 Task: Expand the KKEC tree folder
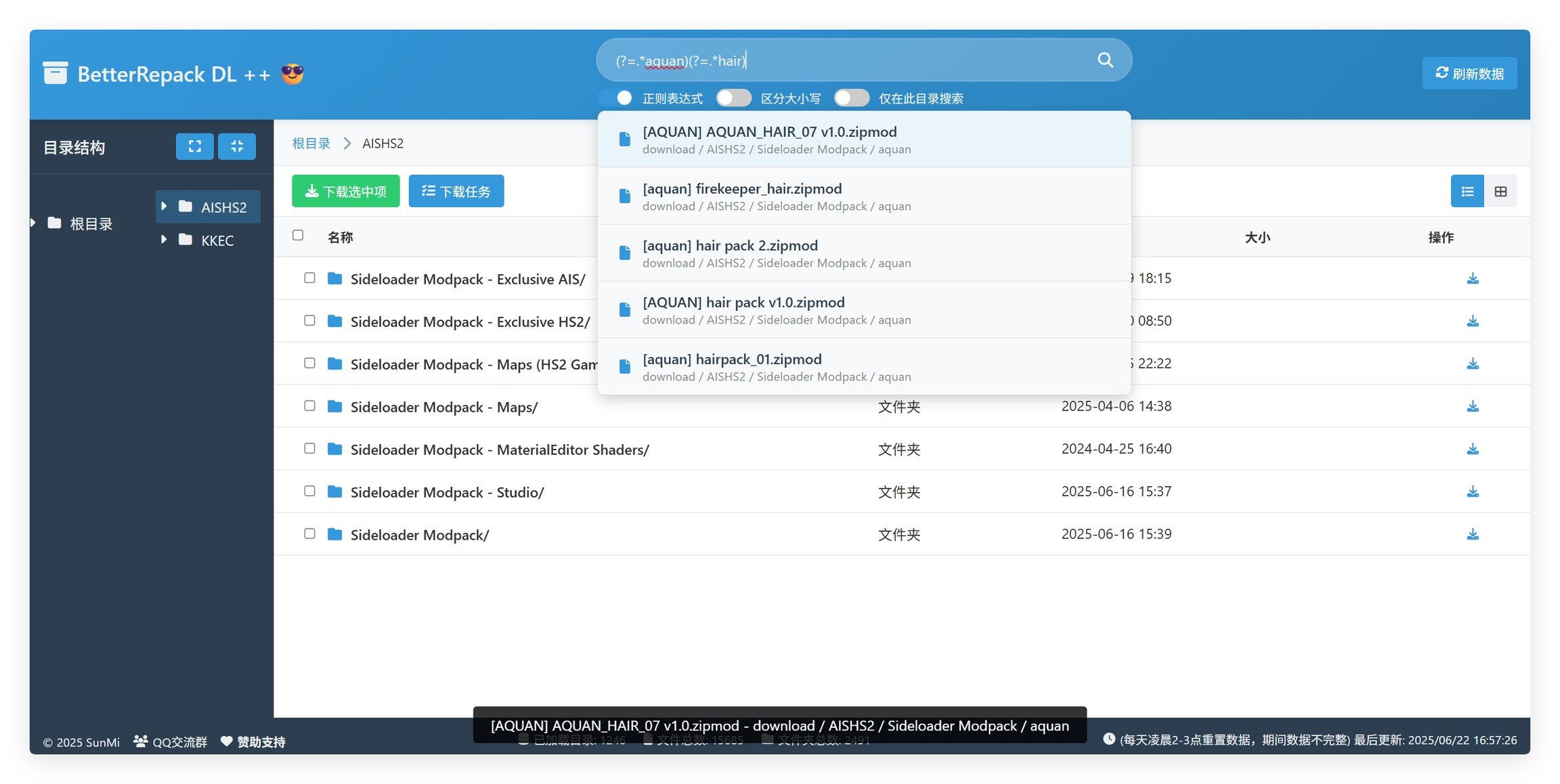(x=164, y=239)
